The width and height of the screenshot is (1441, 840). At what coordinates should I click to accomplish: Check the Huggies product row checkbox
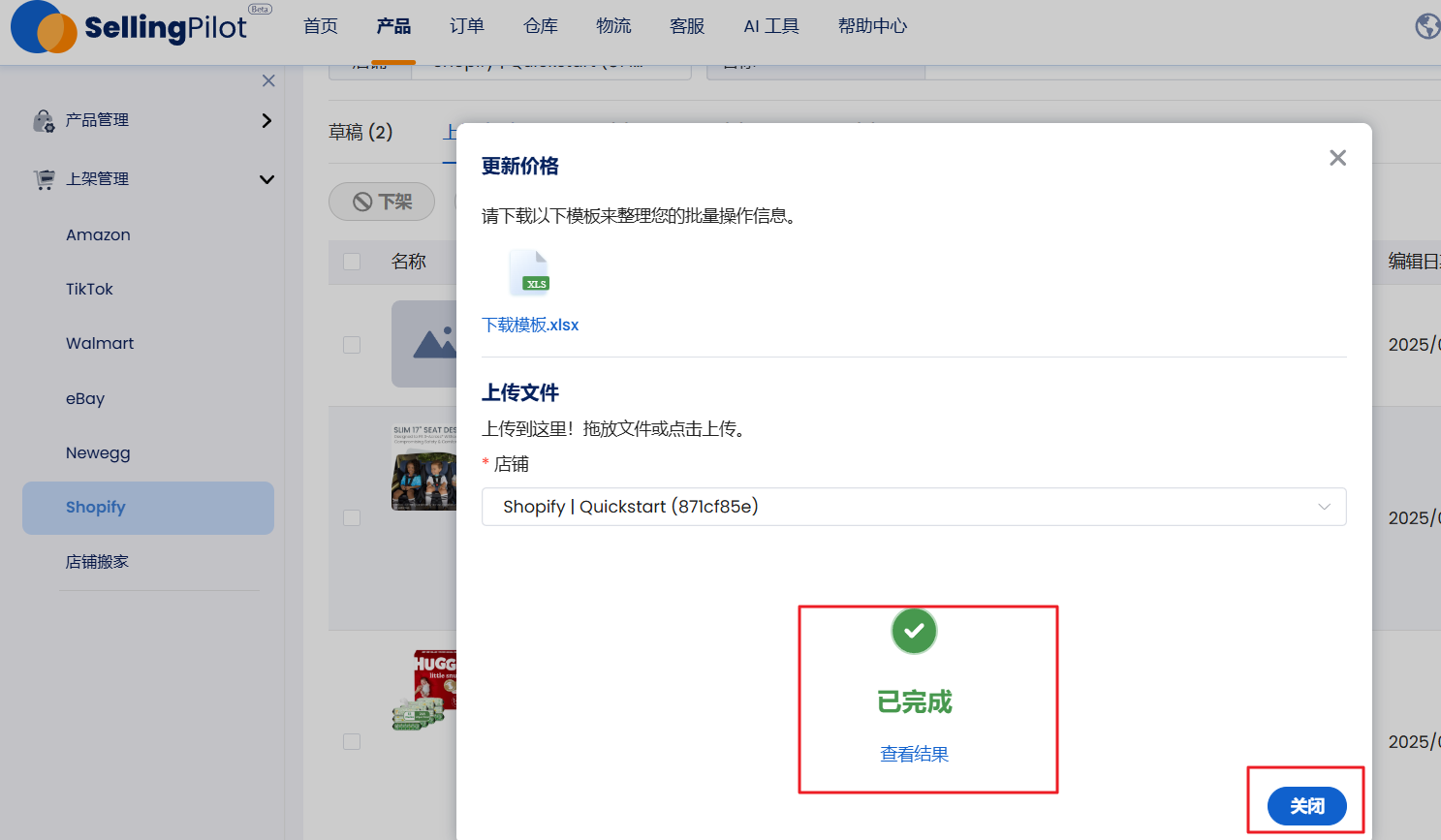tap(352, 741)
